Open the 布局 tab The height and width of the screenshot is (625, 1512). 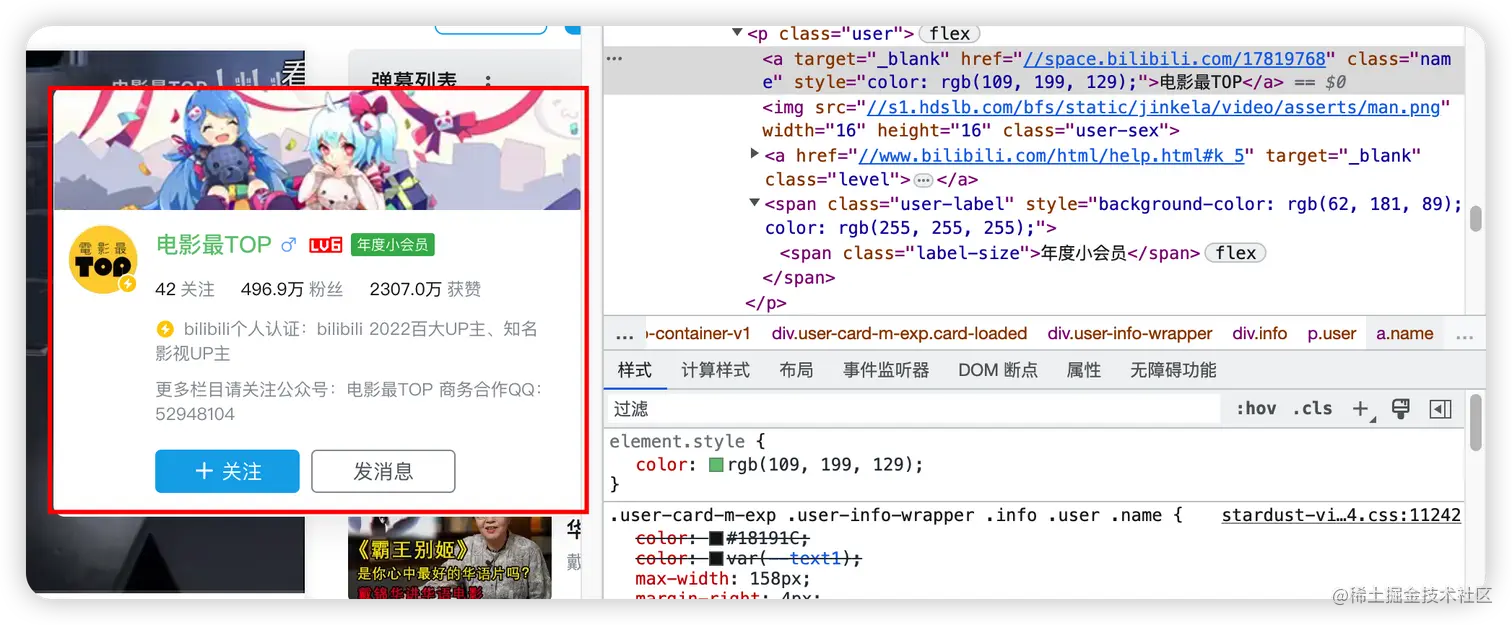(796, 370)
